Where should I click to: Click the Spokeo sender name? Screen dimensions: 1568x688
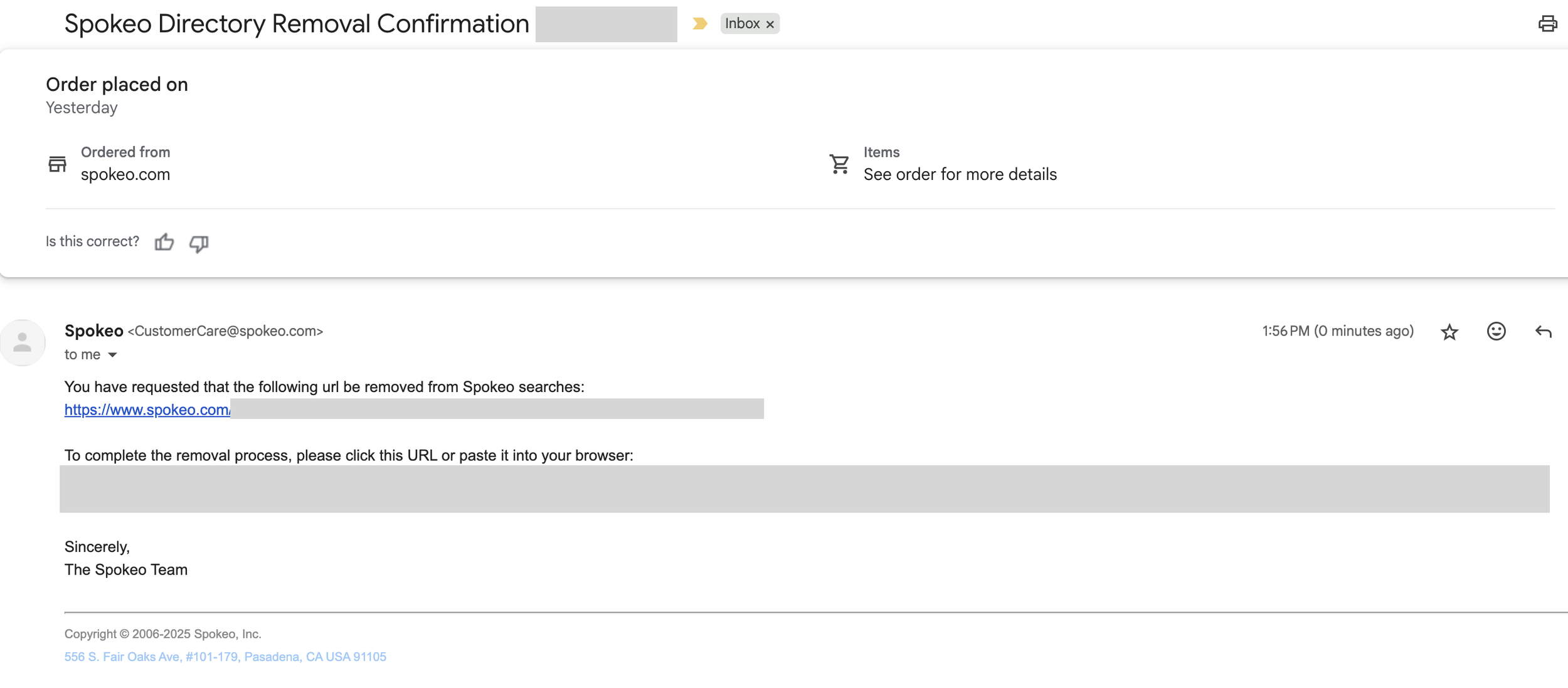94,331
